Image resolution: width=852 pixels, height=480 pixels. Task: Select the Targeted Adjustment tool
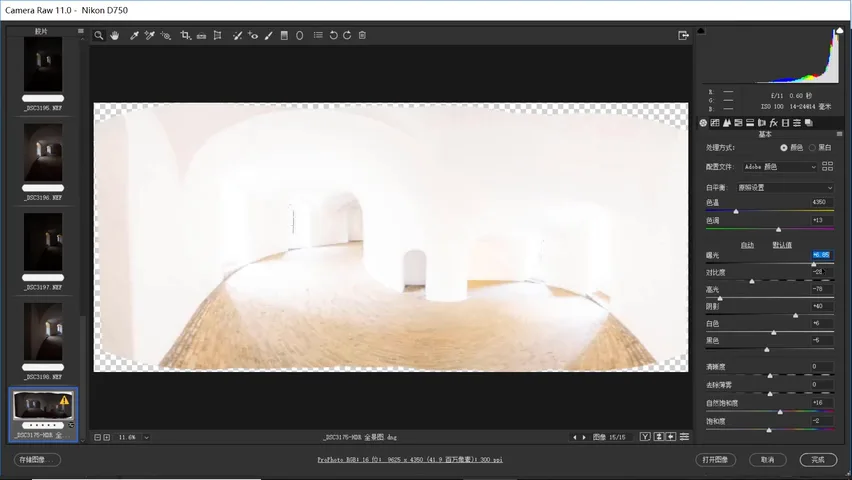(166, 35)
